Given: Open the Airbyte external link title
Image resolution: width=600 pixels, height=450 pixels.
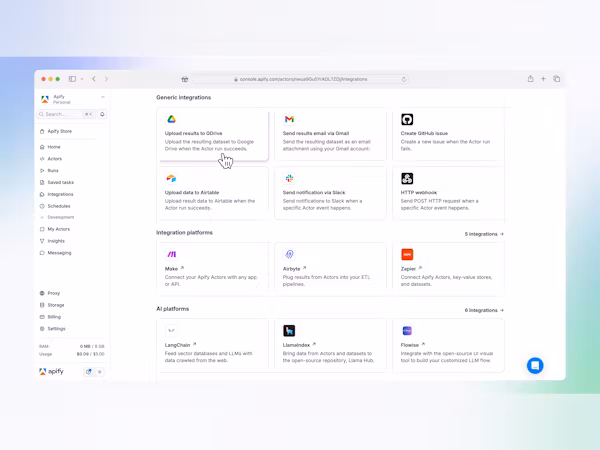Looking at the screenshot, I should 294,269.
